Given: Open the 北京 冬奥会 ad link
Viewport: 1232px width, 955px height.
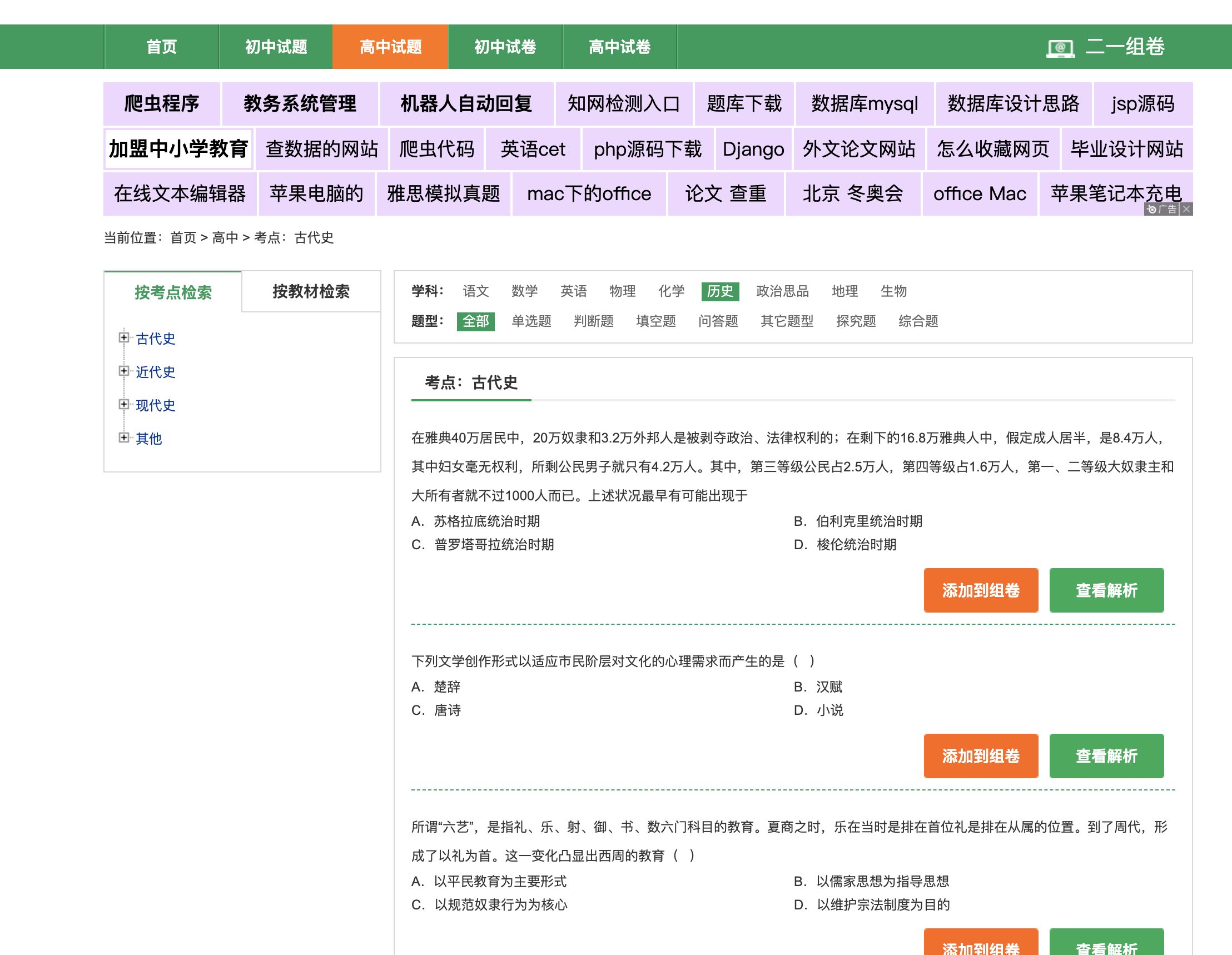Looking at the screenshot, I should pos(852,193).
